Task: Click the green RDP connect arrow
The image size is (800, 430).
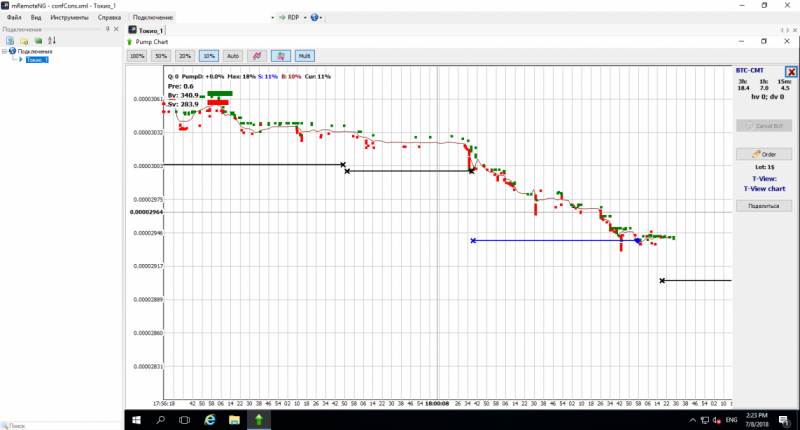Action: (x=282, y=17)
